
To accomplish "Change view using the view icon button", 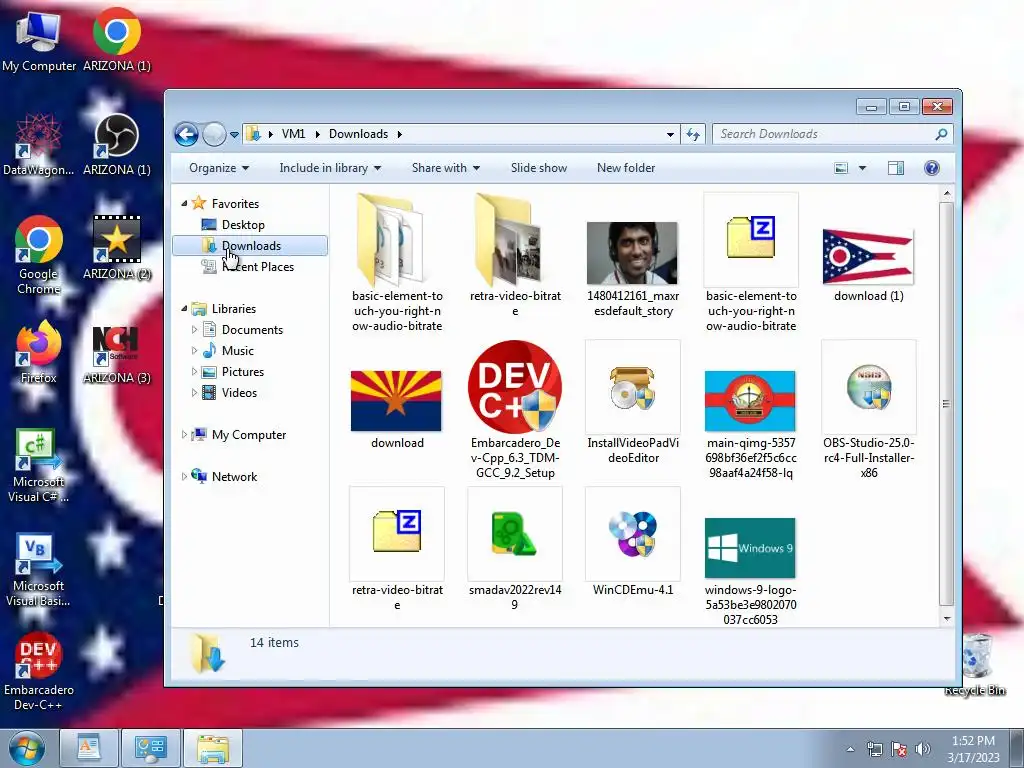I will pyautogui.click(x=841, y=168).
